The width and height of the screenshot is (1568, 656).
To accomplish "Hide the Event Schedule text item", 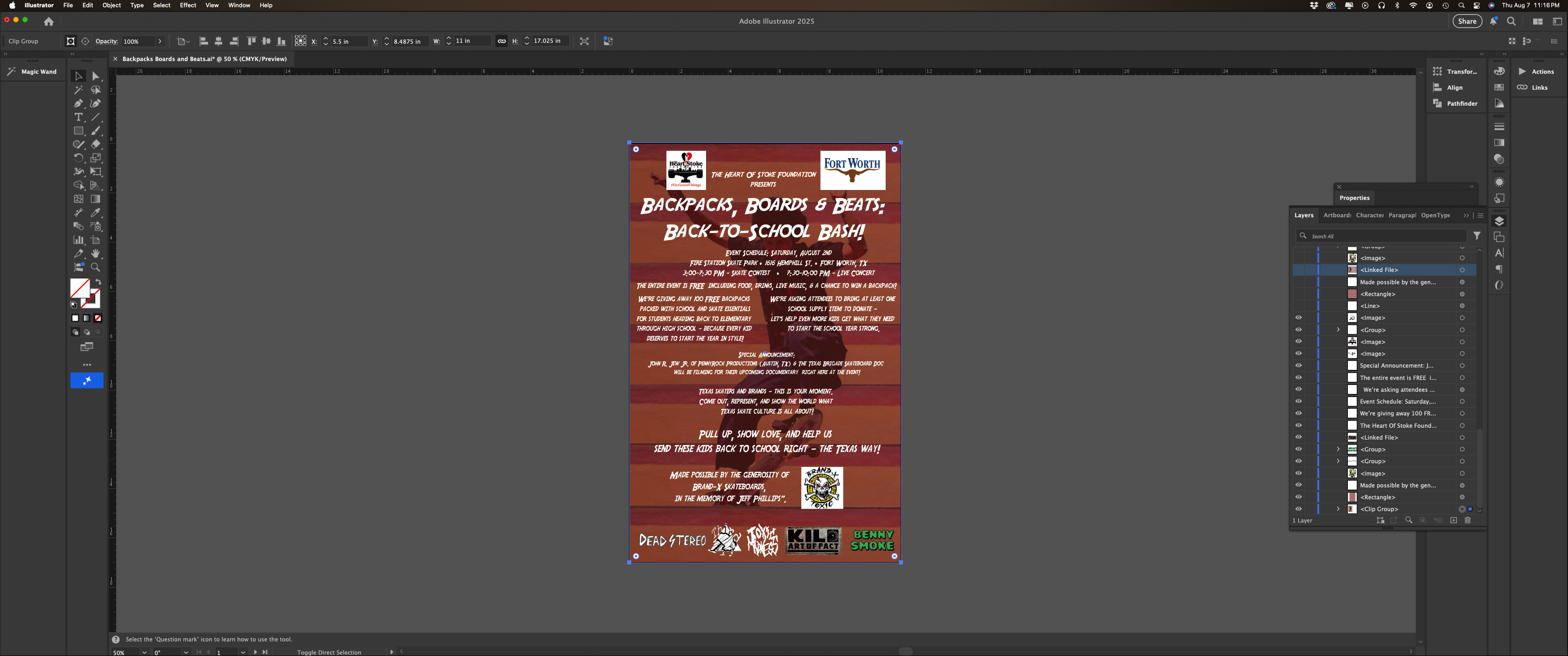I will [x=1298, y=402].
